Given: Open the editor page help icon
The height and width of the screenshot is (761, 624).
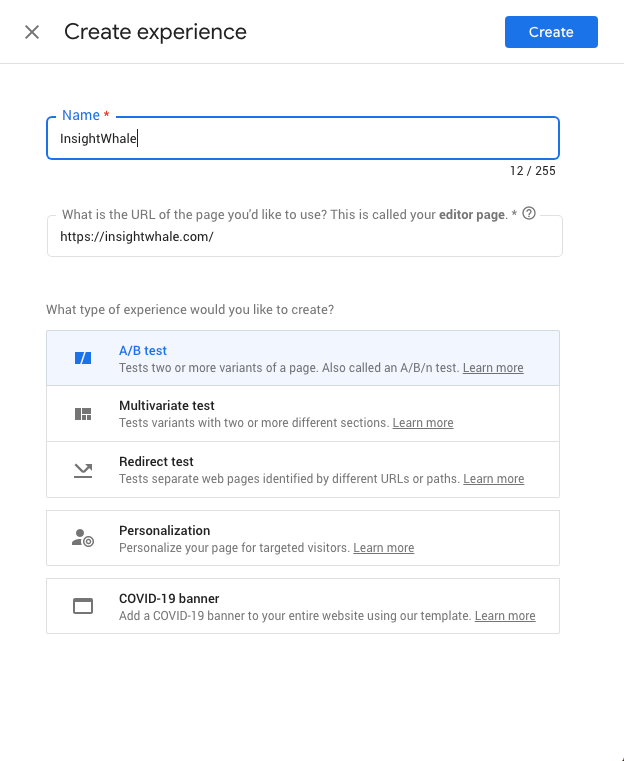Looking at the screenshot, I should click(x=529, y=213).
